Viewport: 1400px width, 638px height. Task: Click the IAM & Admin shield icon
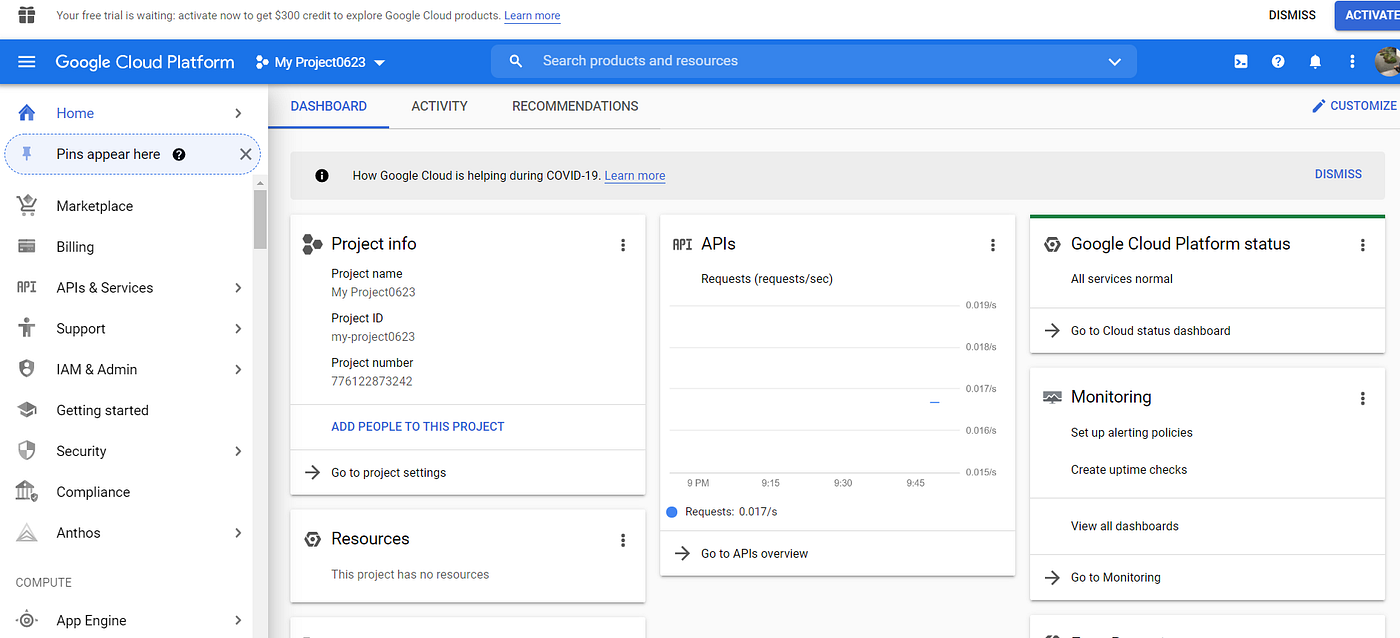[27, 369]
